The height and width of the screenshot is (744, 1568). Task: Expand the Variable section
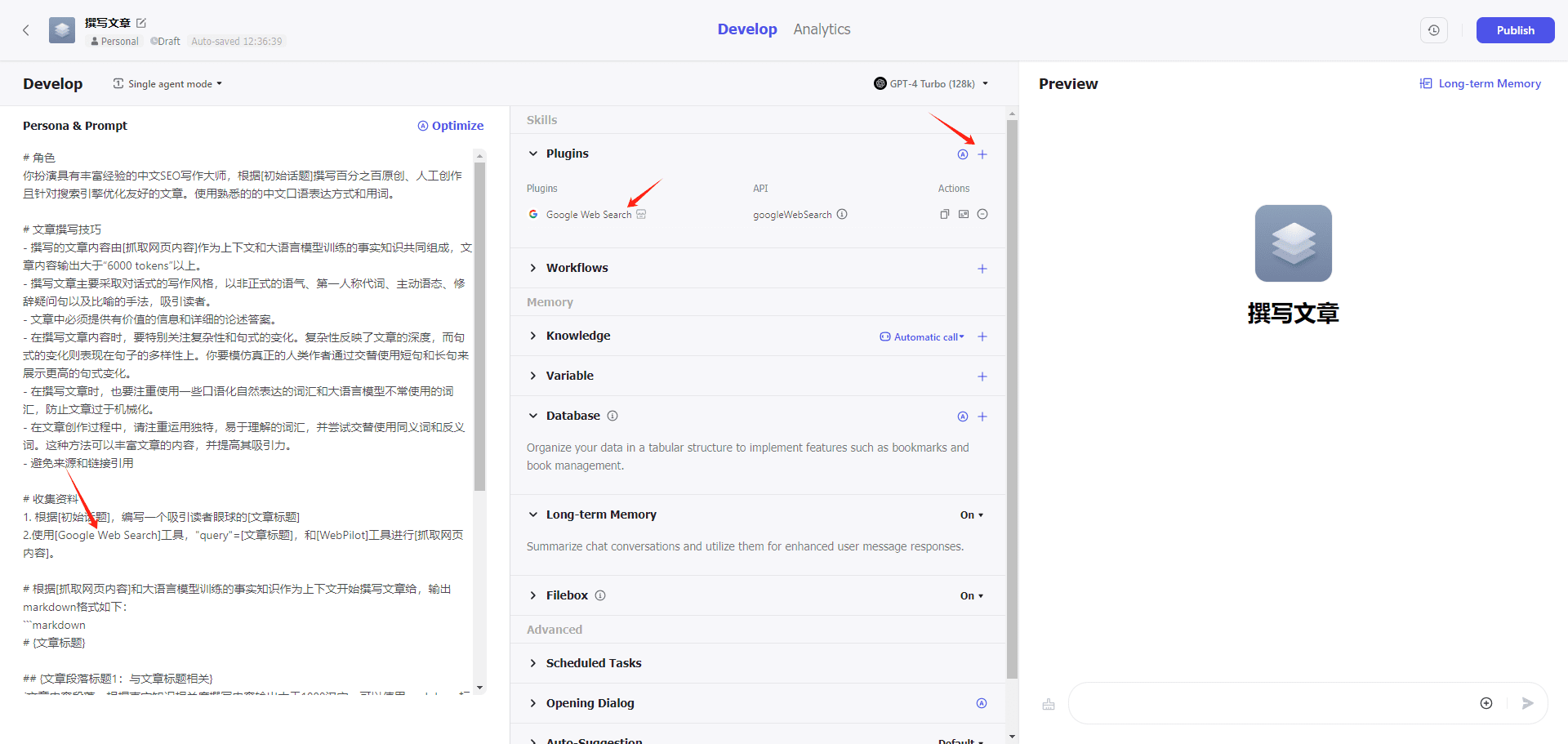tap(533, 376)
